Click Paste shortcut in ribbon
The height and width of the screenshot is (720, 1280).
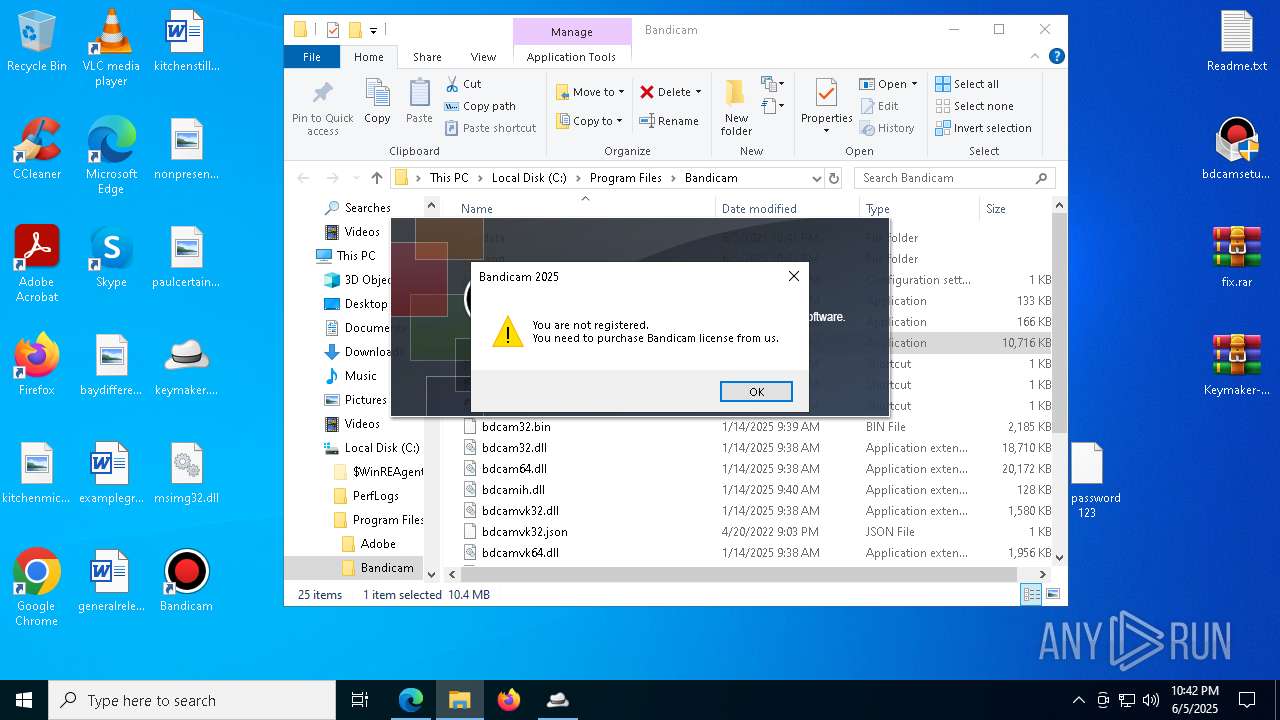(491, 128)
